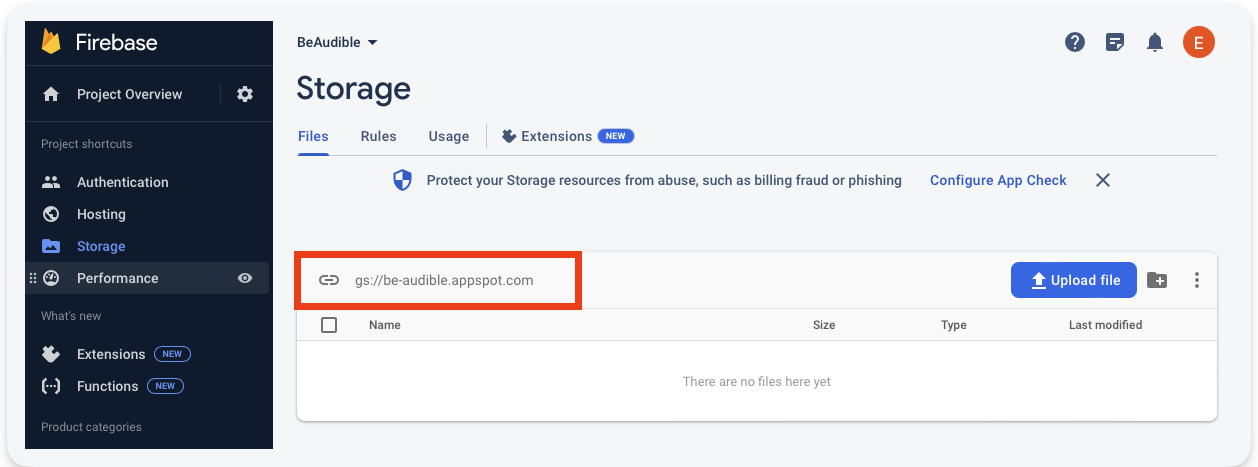Click the Product categories heading
This screenshot has height=467, width=1258.
pyautogui.click(x=91, y=427)
